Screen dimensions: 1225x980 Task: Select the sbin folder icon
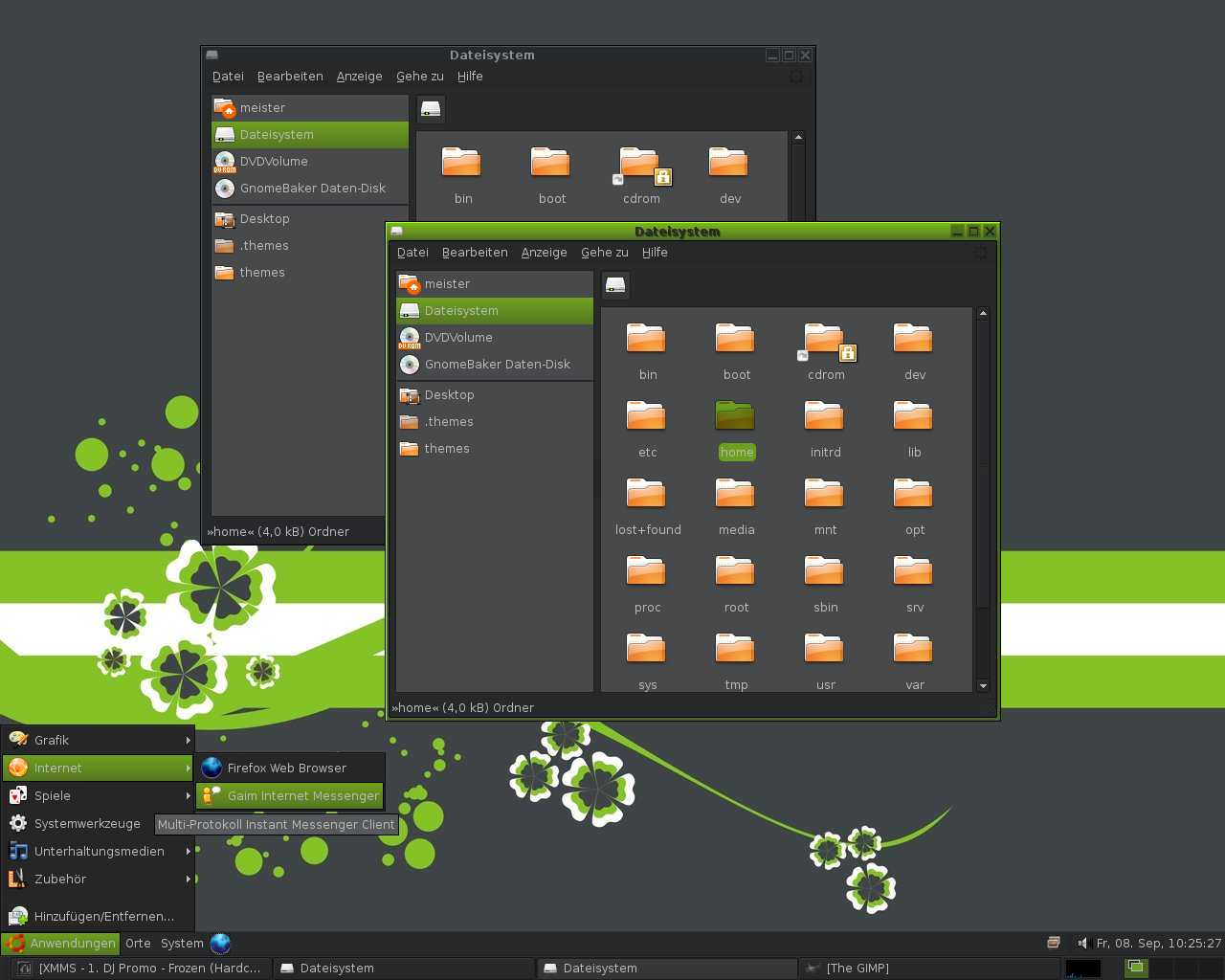click(824, 571)
